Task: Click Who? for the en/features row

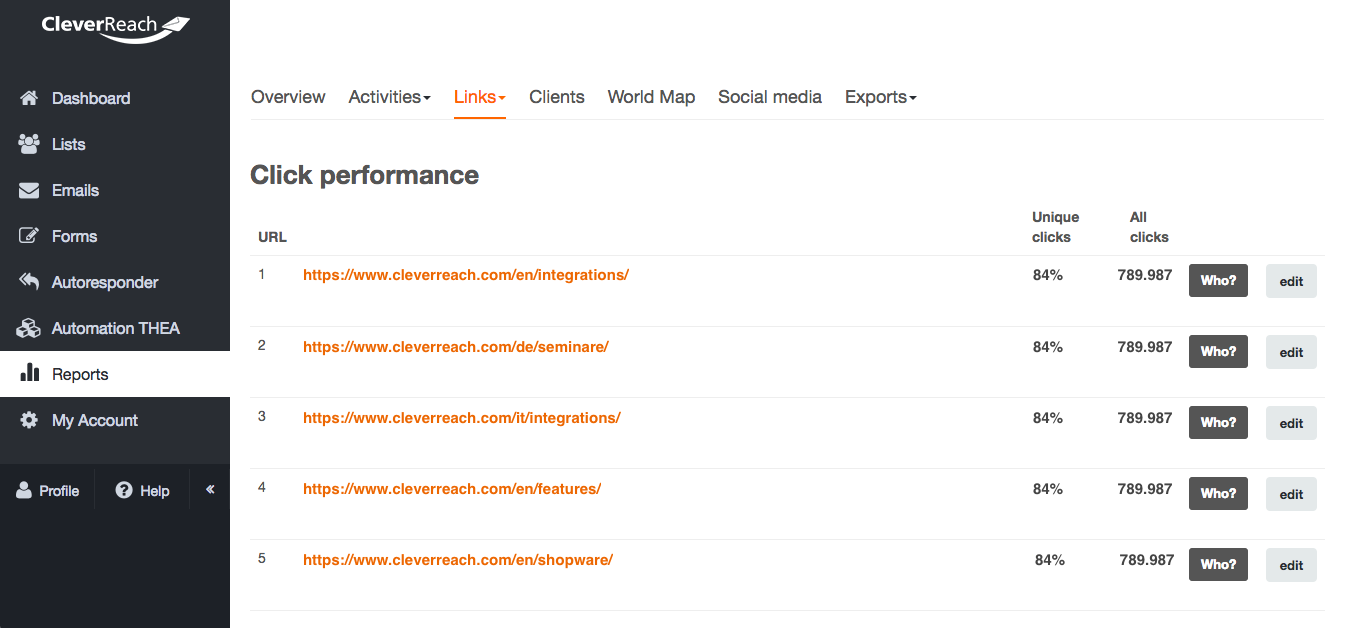Action: 1218,494
